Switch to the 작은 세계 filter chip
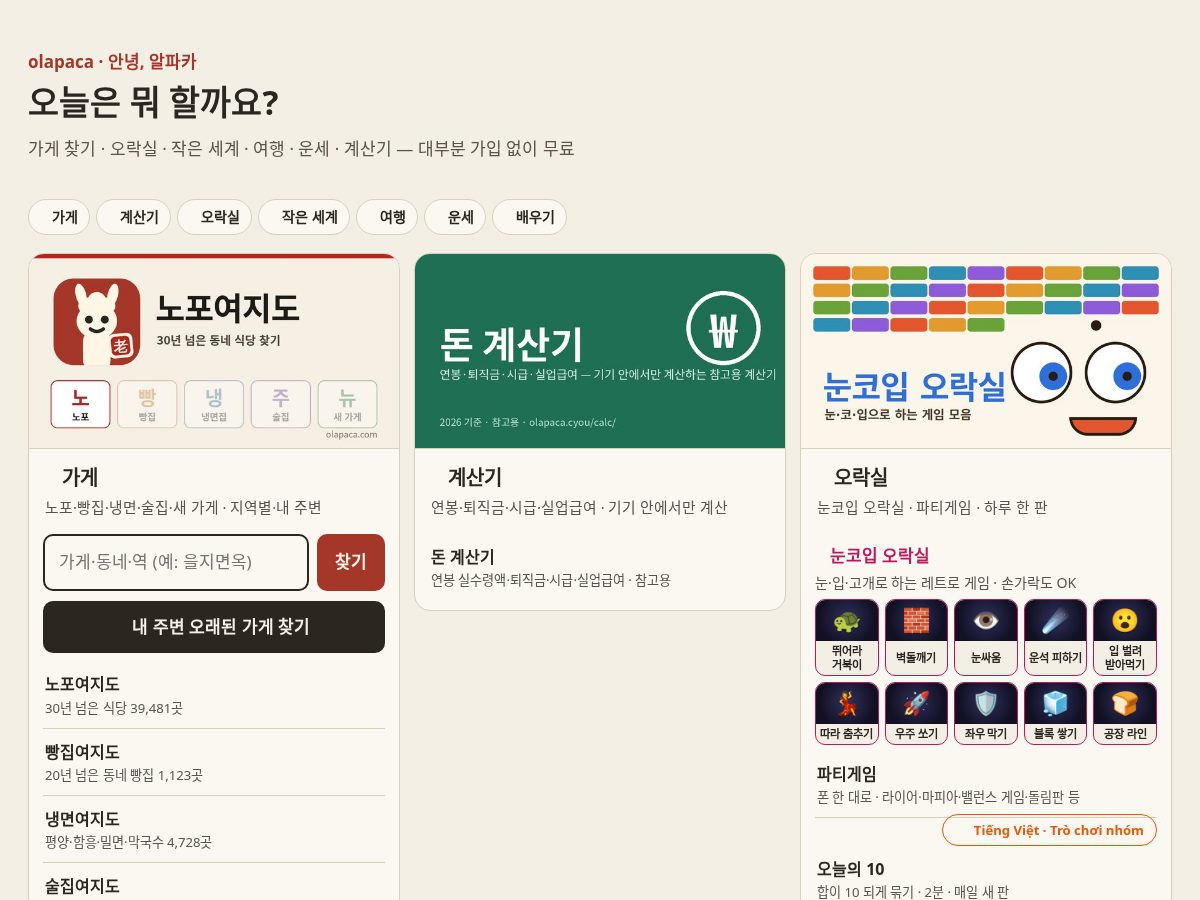The width and height of the screenshot is (1200, 900). [x=304, y=217]
